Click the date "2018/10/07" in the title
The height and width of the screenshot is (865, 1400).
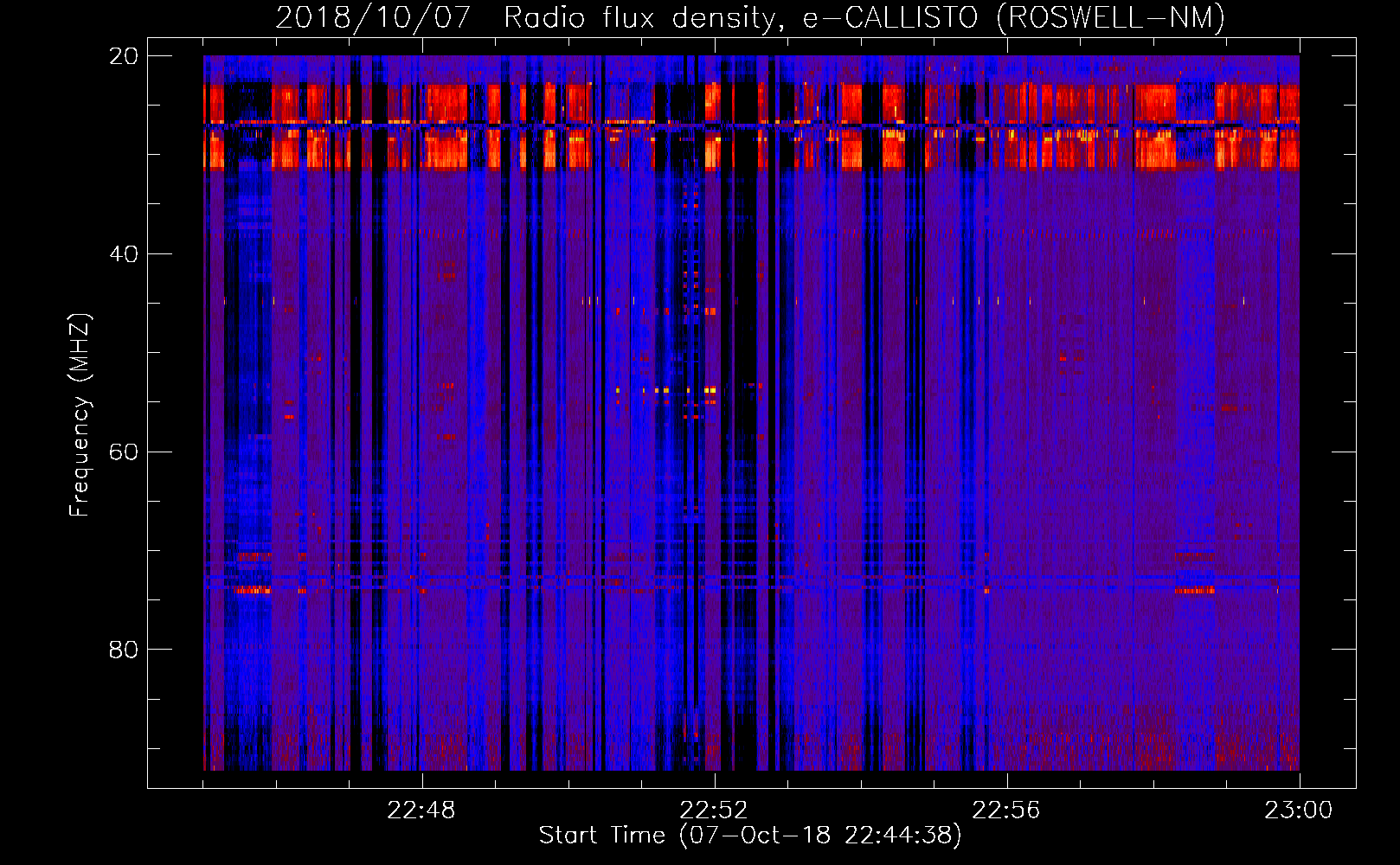(373, 17)
